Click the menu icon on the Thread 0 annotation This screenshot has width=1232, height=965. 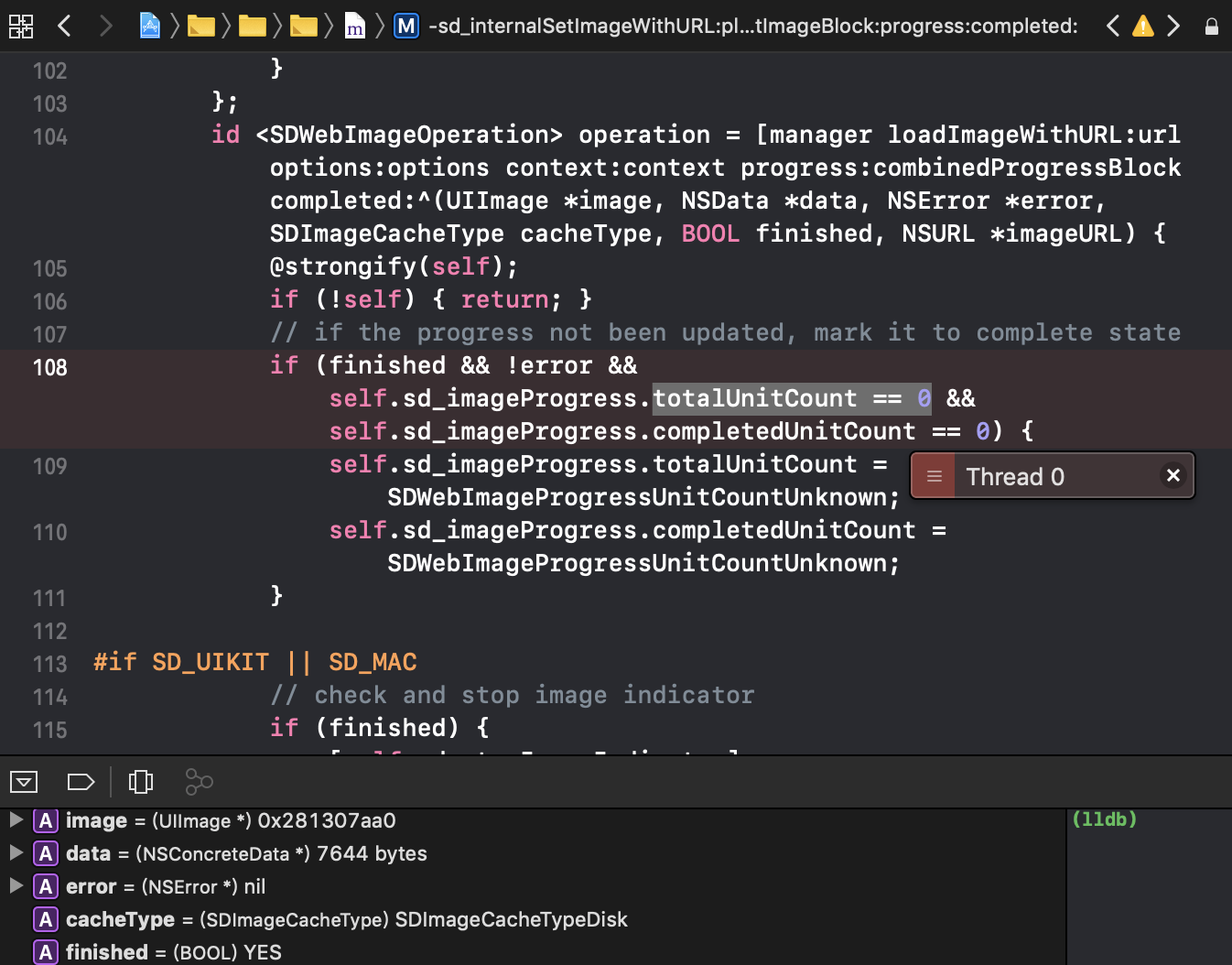[934, 475]
